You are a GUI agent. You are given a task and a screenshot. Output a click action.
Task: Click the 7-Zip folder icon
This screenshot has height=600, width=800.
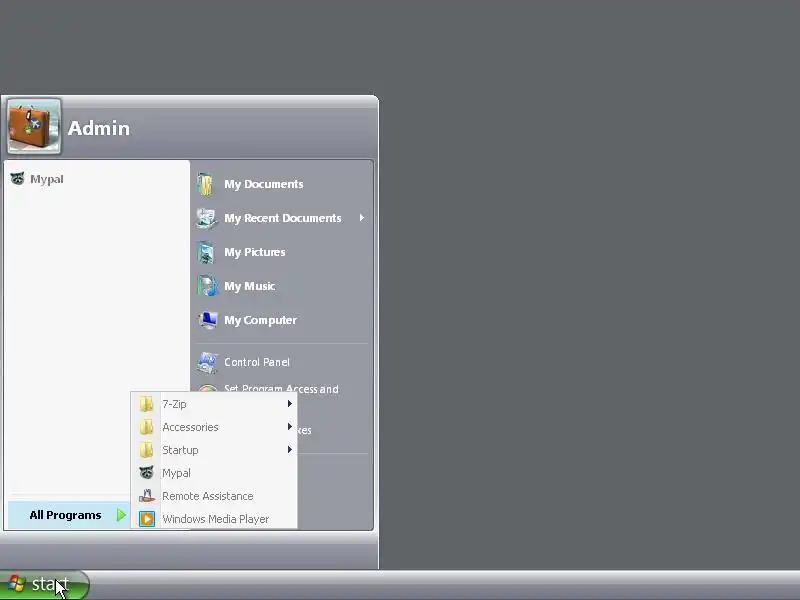point(146,404)
